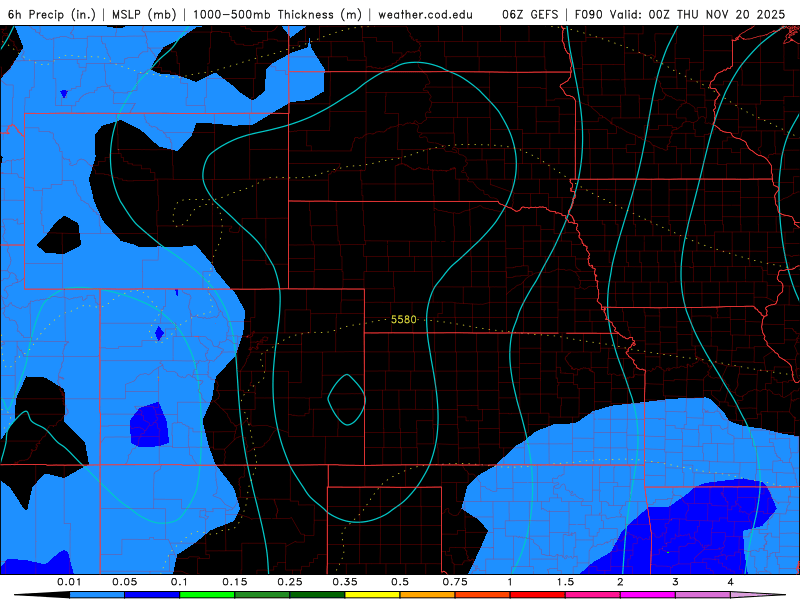The image size is (800, 600).
Task: Click the 0.05 legend value
Action: click(124, 582)
